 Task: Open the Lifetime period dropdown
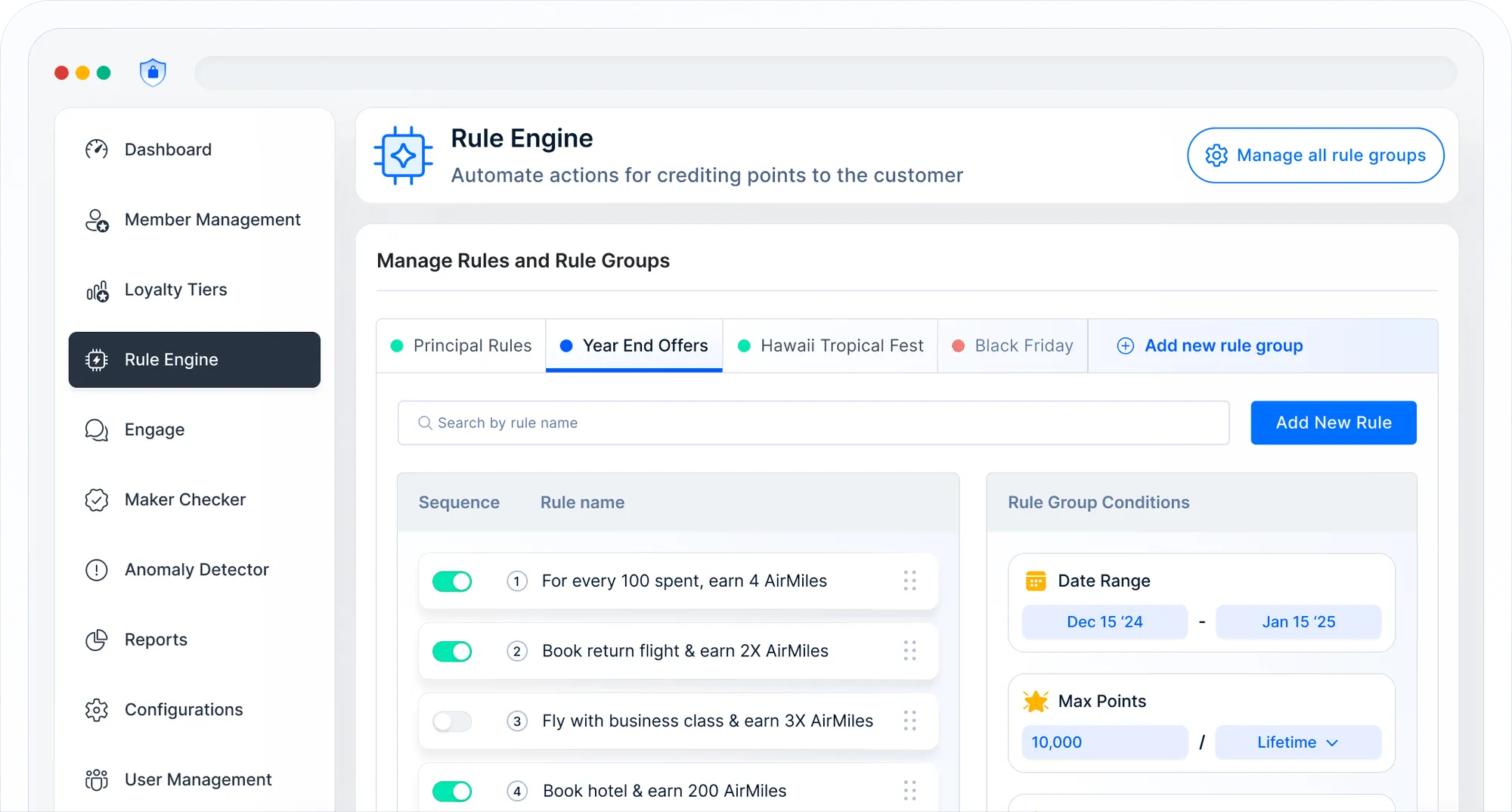click(1298, 742)
